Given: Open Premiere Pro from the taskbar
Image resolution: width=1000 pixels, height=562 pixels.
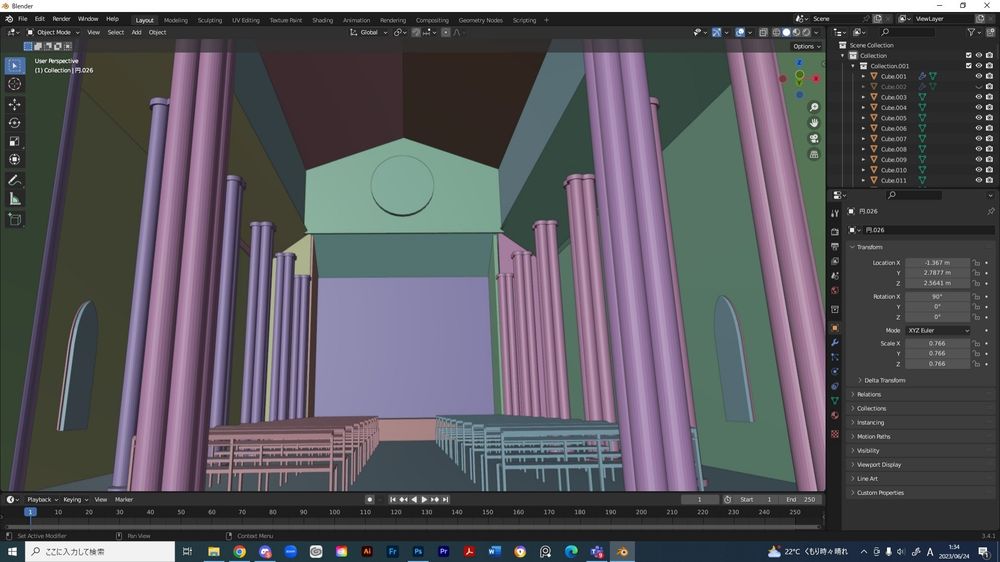Looking at the screenshot, I should [443, 551].
